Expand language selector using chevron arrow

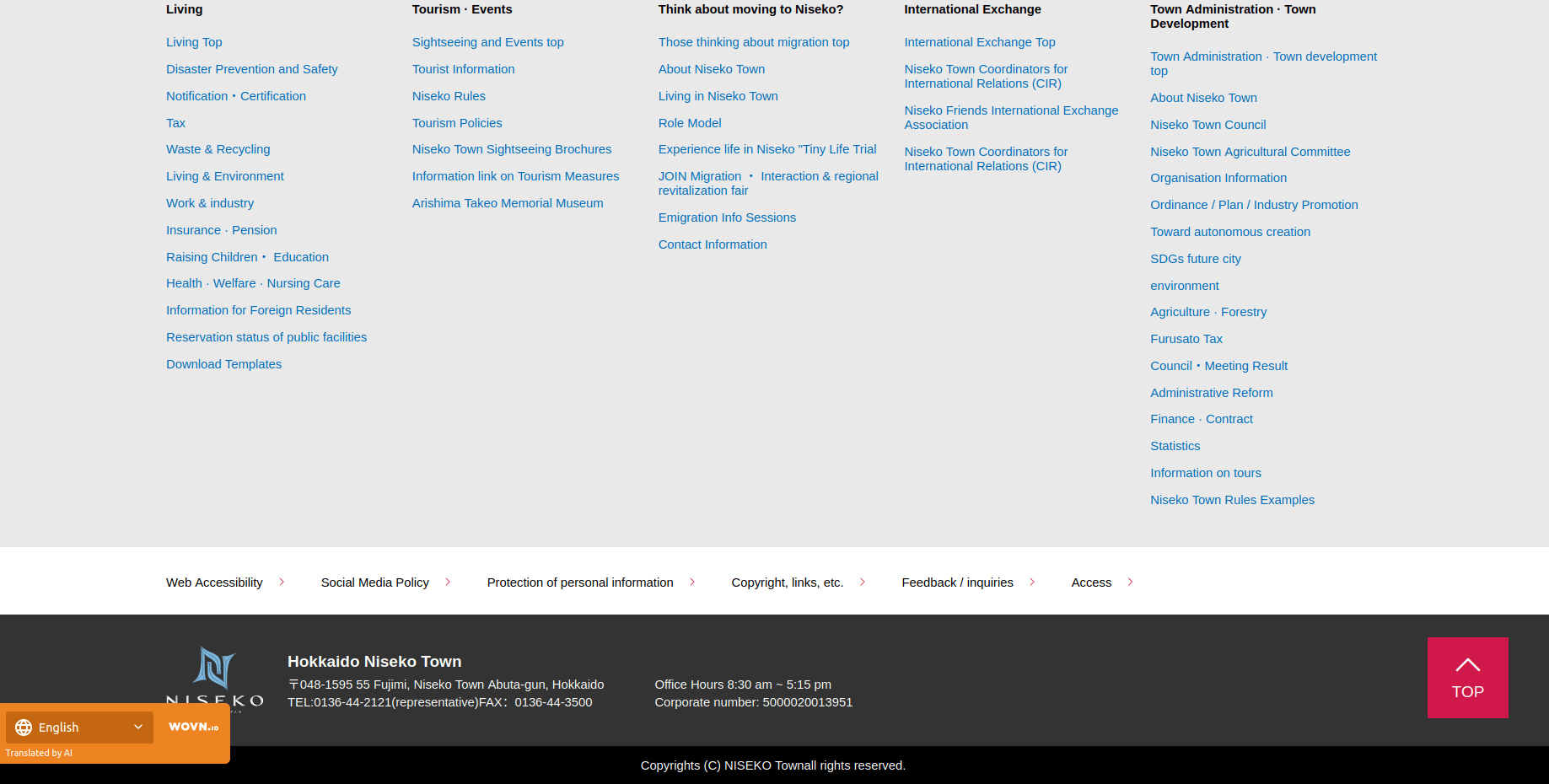138,728
